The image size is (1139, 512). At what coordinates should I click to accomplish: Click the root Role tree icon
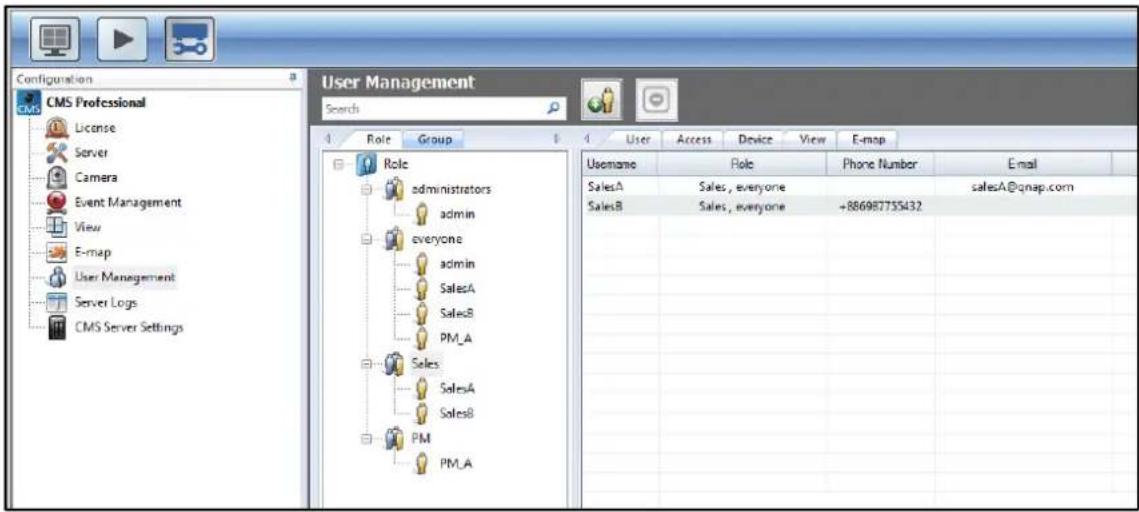366,164
